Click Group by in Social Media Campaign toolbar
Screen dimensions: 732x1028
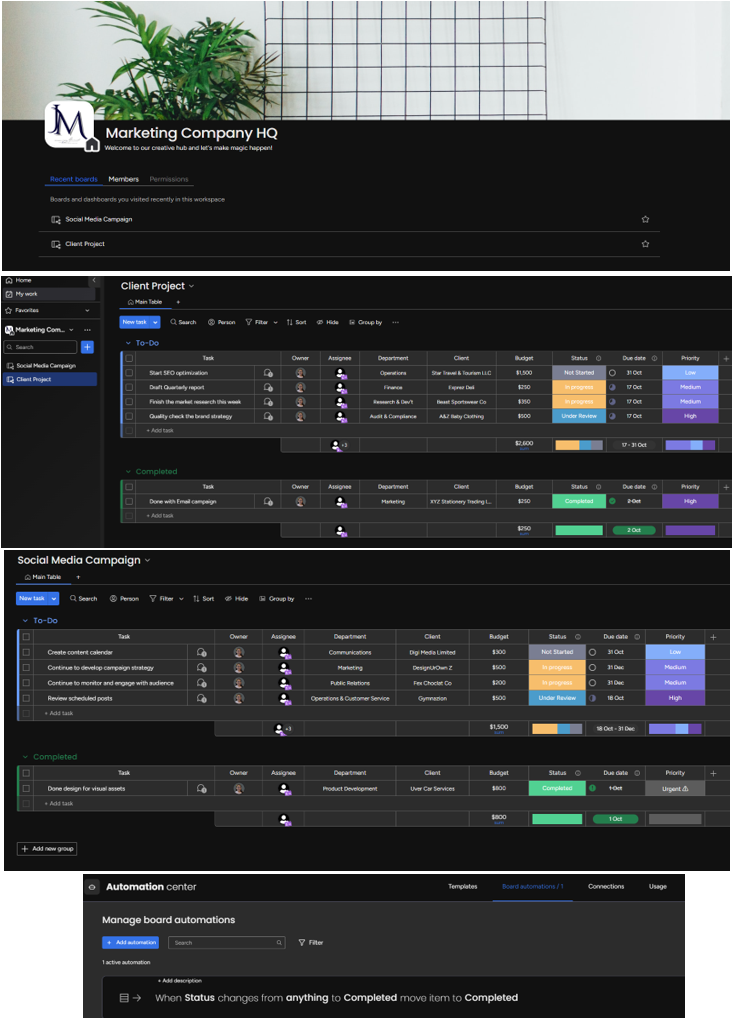tap(277, 599)
